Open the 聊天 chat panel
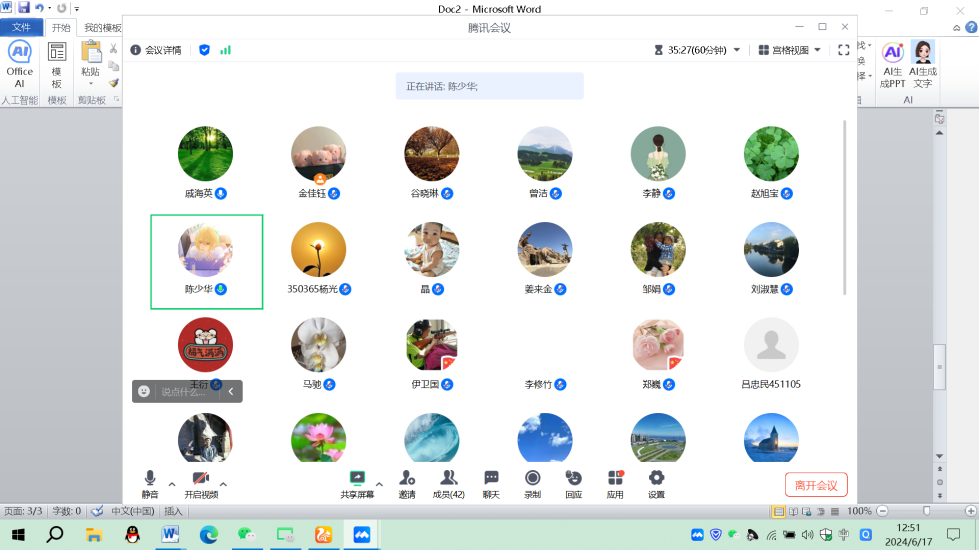979x550 pixels. point(491,479)
